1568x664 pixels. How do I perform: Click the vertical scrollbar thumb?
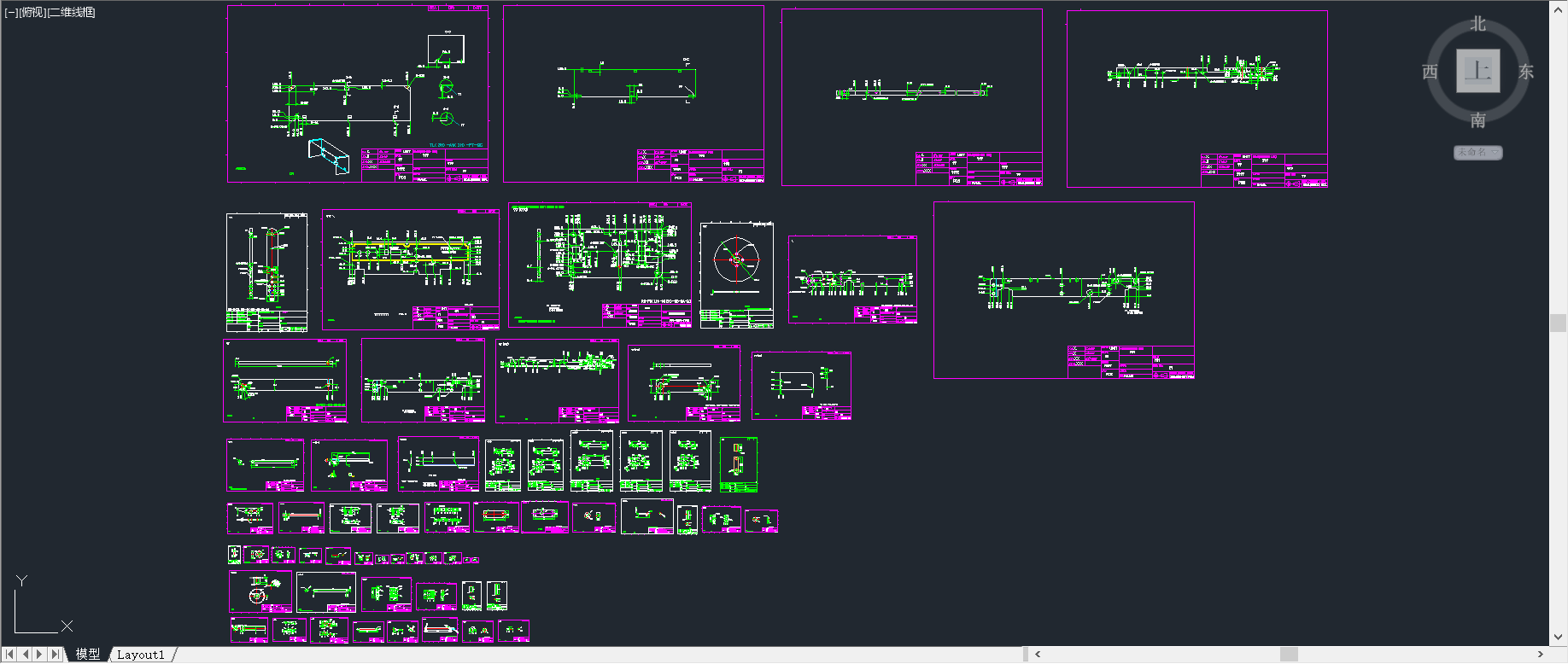(x=1559, y=323)
